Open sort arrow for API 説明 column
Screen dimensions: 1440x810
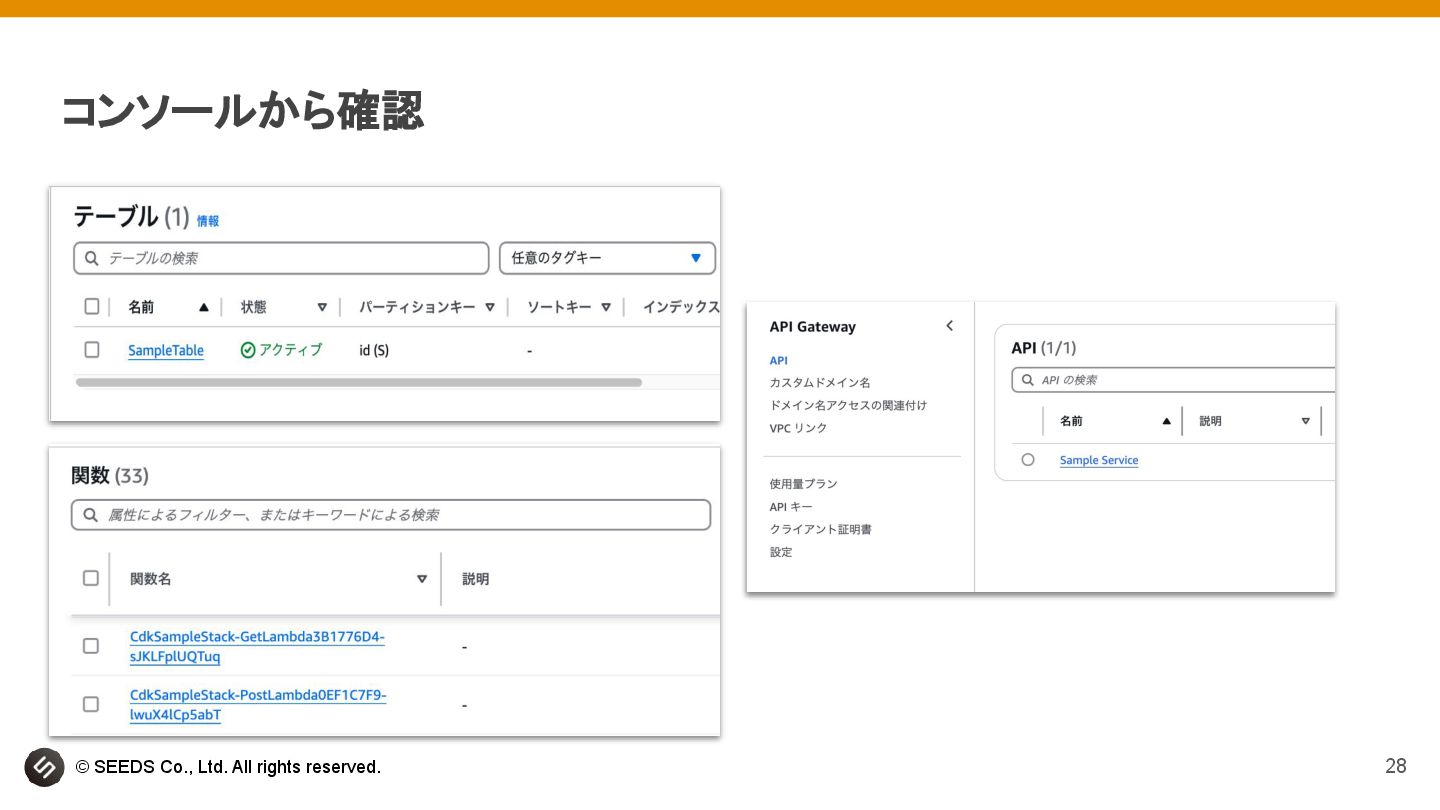pos(1305,421)
